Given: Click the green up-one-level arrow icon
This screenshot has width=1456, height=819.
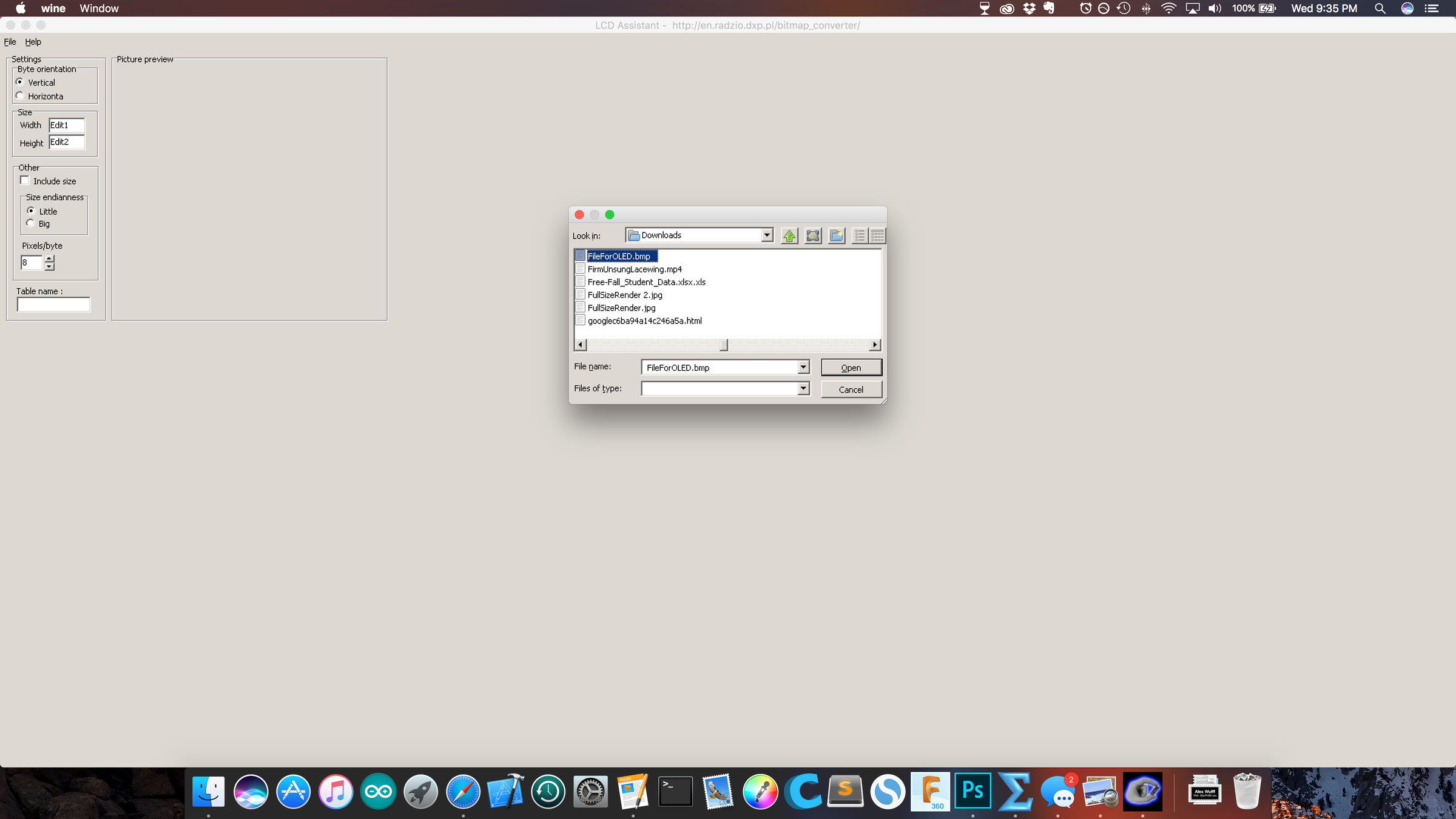Looking at the screenshot, I should 789,235.
